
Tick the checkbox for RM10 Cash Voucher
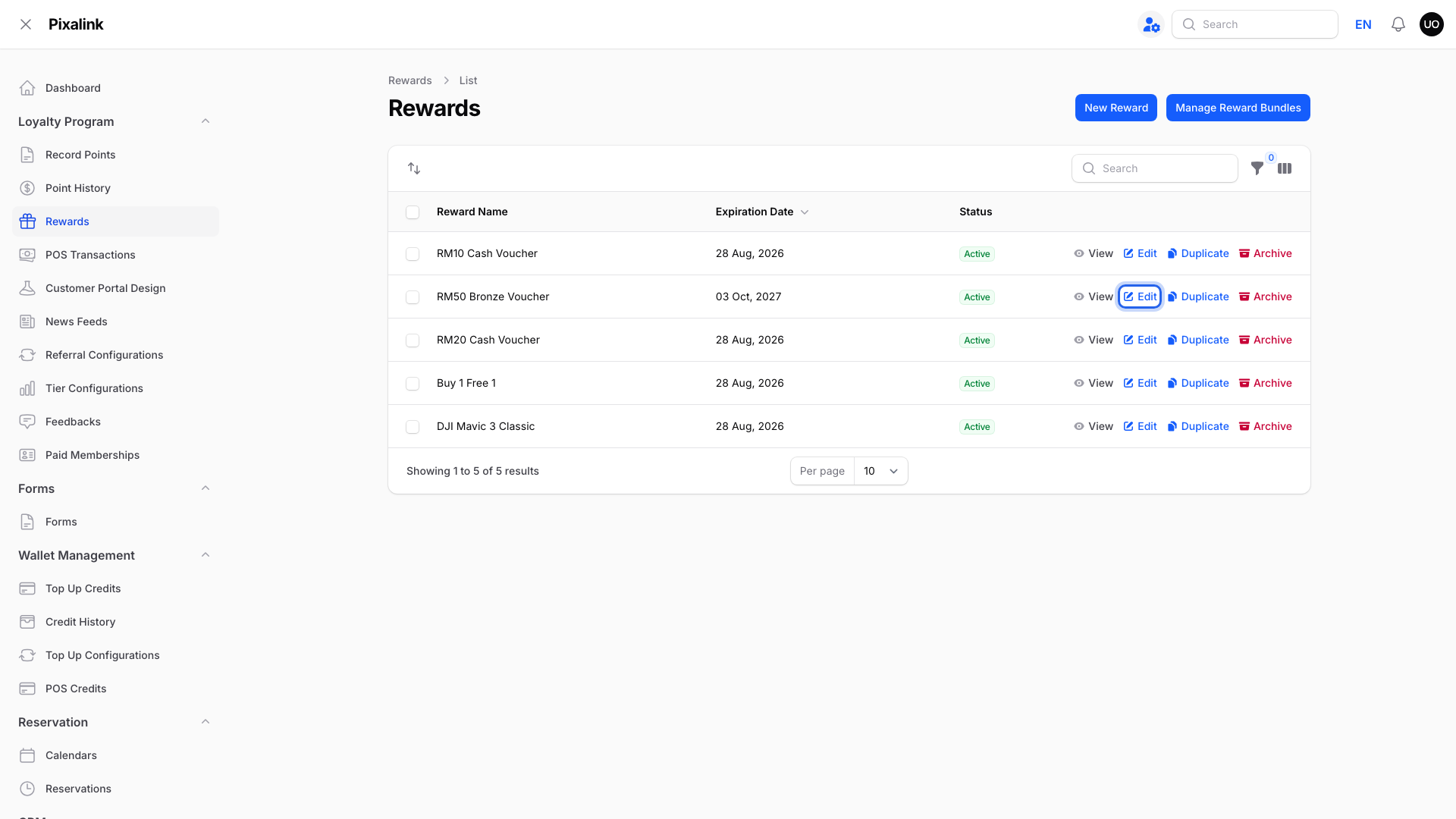click(x=413, y=254)
